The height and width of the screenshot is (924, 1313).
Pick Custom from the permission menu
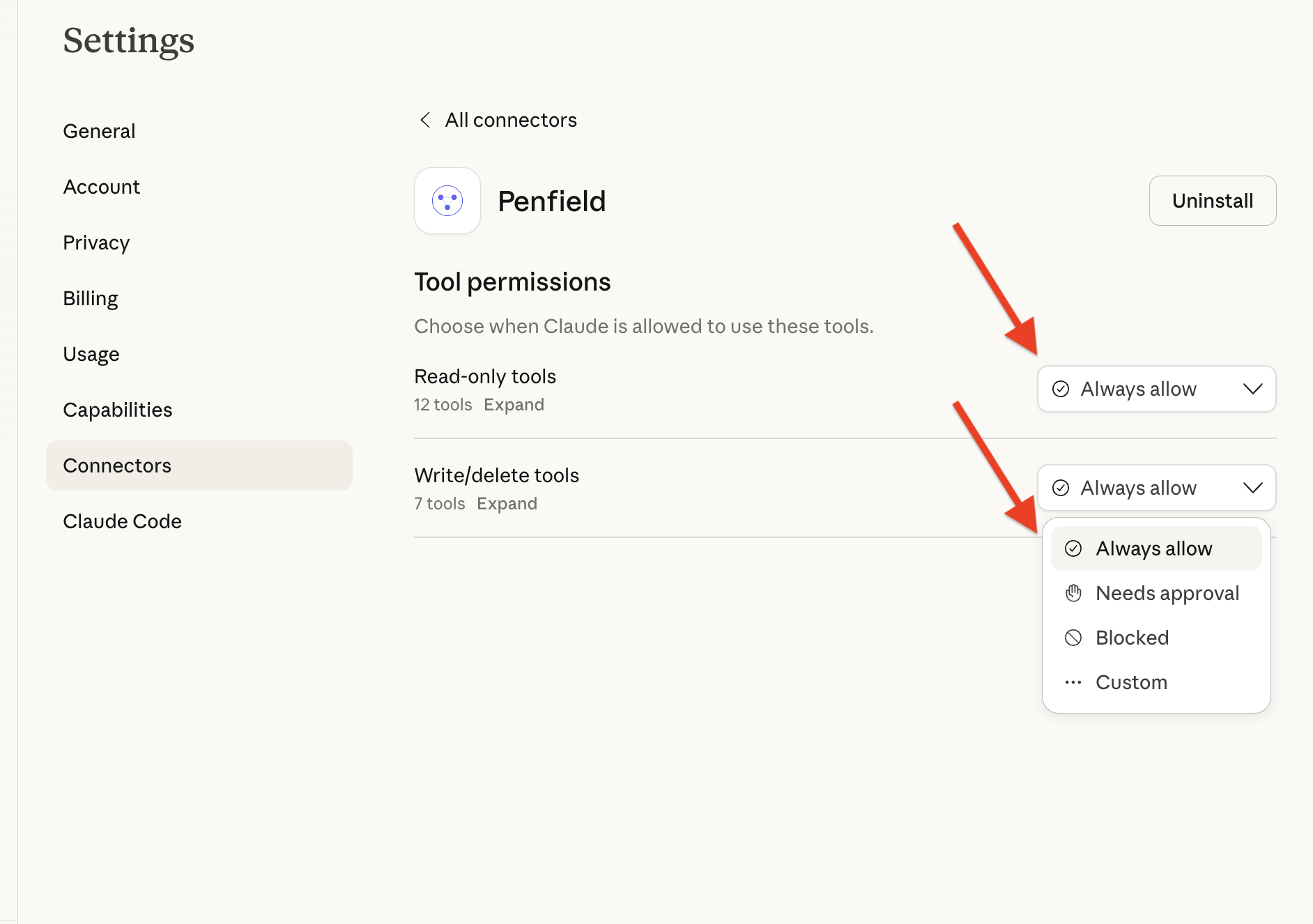pyautogui.click(x=1156, y=682)
